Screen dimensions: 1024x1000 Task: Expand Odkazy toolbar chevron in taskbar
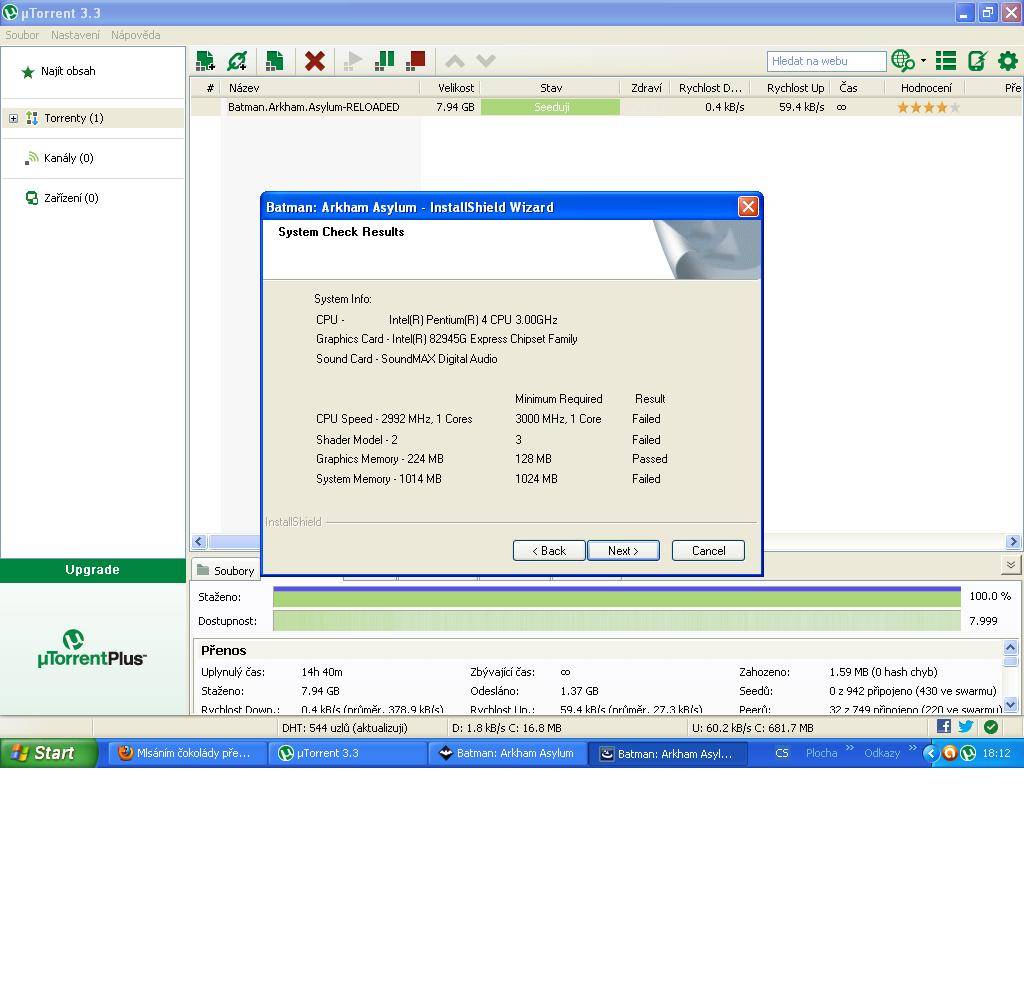pos(912,747)
